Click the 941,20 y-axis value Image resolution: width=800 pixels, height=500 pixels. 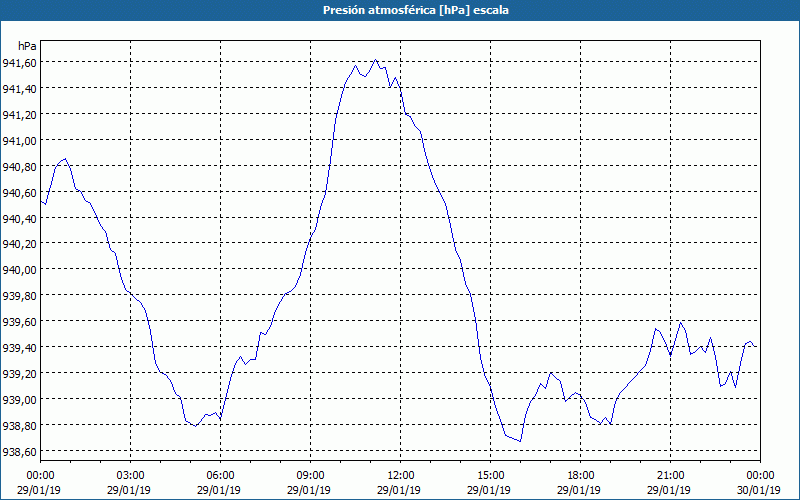coord(19,115)
